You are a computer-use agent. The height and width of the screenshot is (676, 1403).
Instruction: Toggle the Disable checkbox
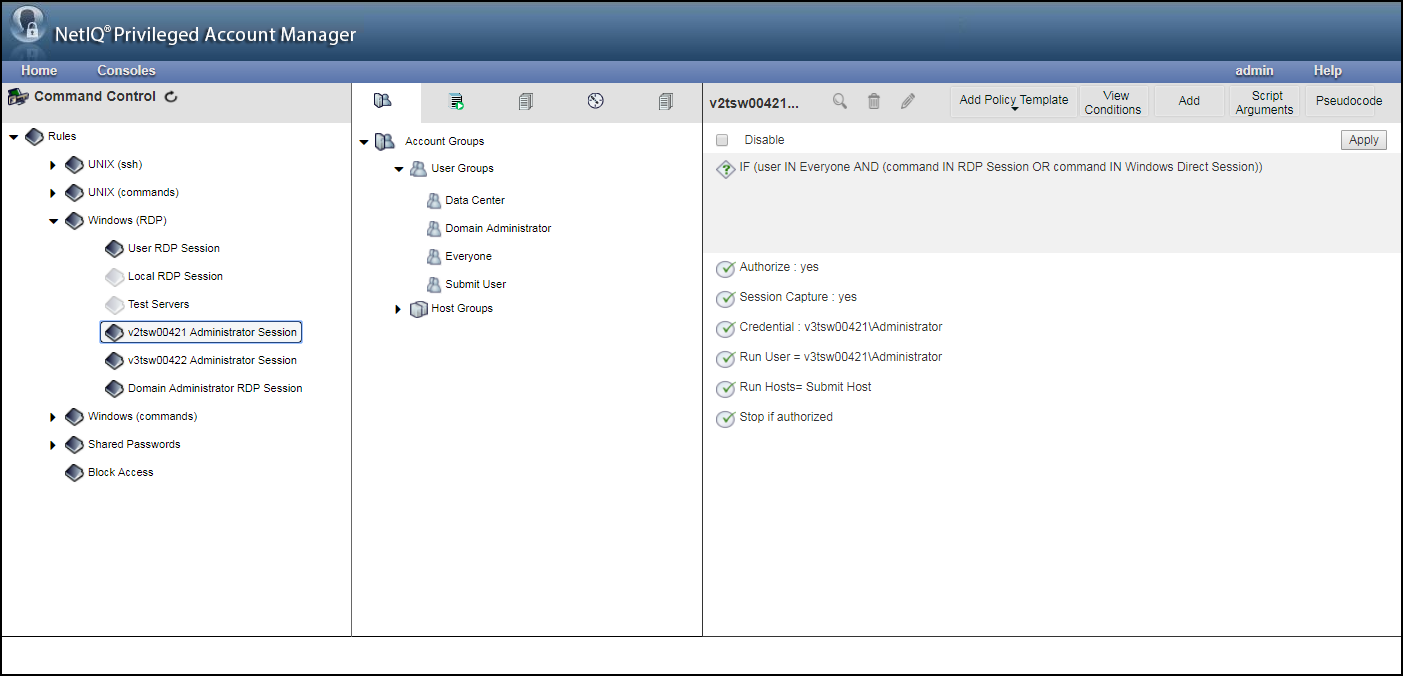(x=722, y=140)
